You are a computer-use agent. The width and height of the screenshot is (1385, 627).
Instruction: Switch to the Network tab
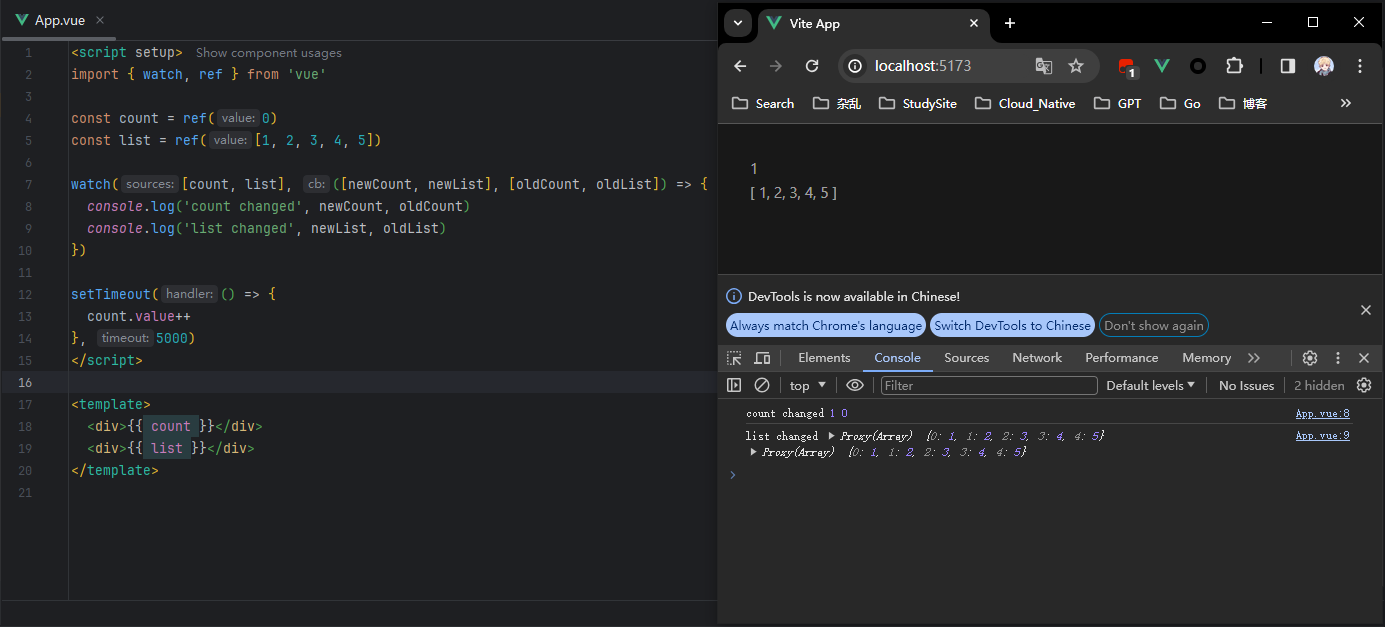coord(1037,358)
